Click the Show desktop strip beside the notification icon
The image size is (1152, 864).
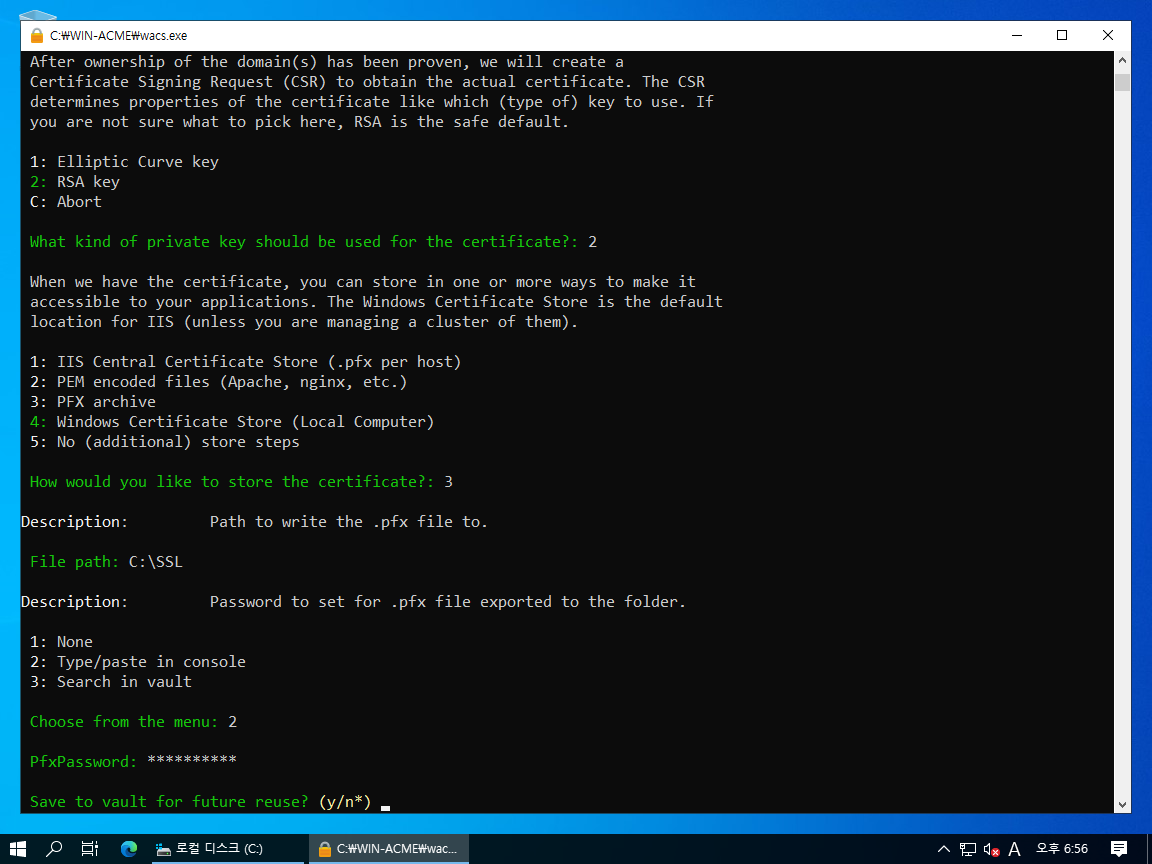pos(1149,849)
